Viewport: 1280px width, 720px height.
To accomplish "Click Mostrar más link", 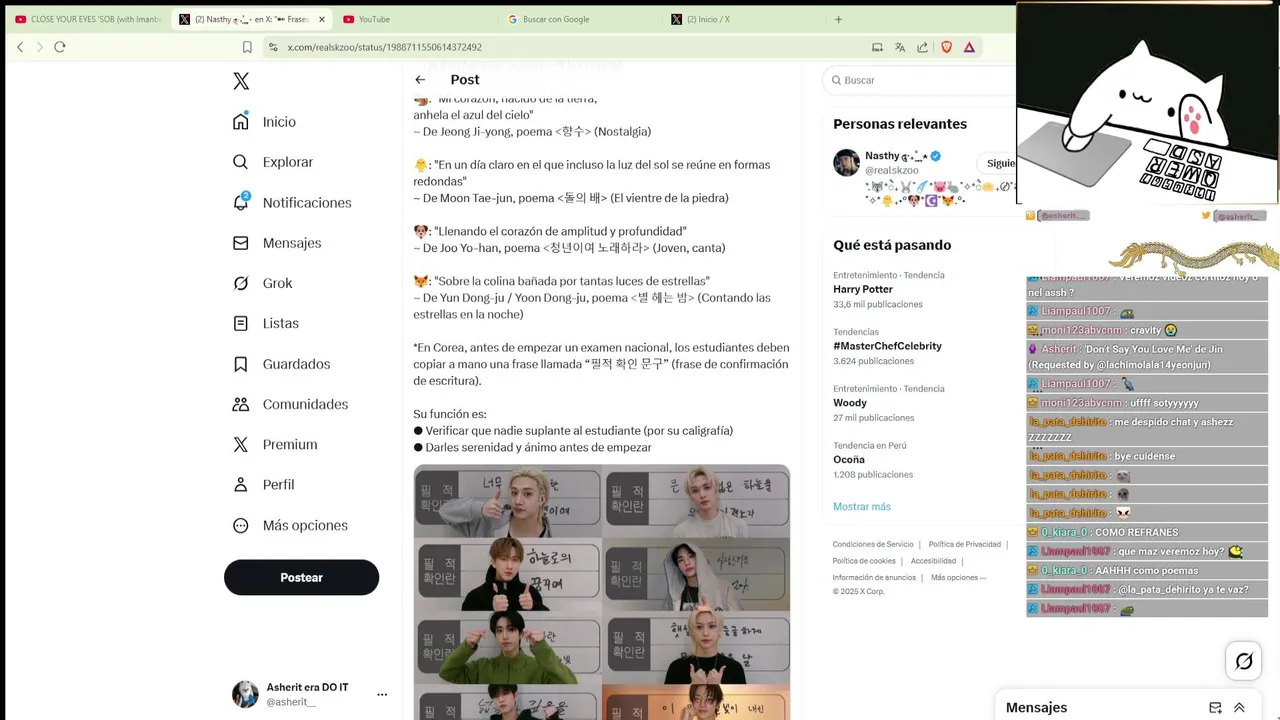I will point(862,507).
